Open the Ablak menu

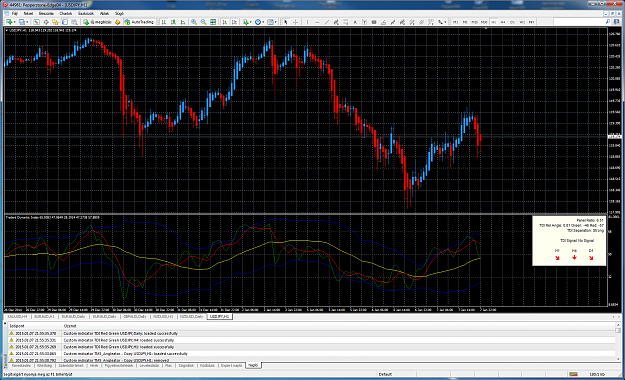pos(104,13)
